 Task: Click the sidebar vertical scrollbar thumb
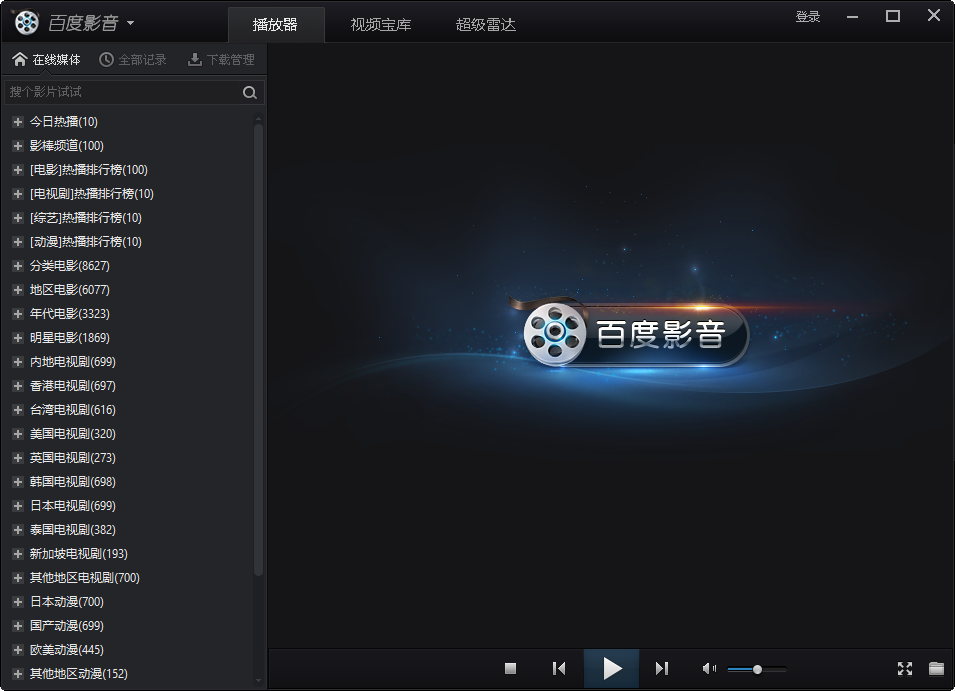[x=258, y=350]
